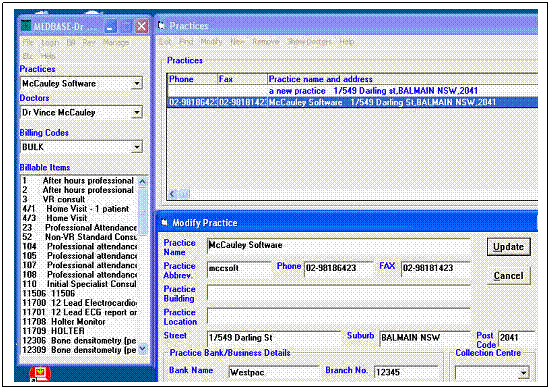Select billable item 11709 HOLTER
Screen dimensions: 551x390
[79, 331]
